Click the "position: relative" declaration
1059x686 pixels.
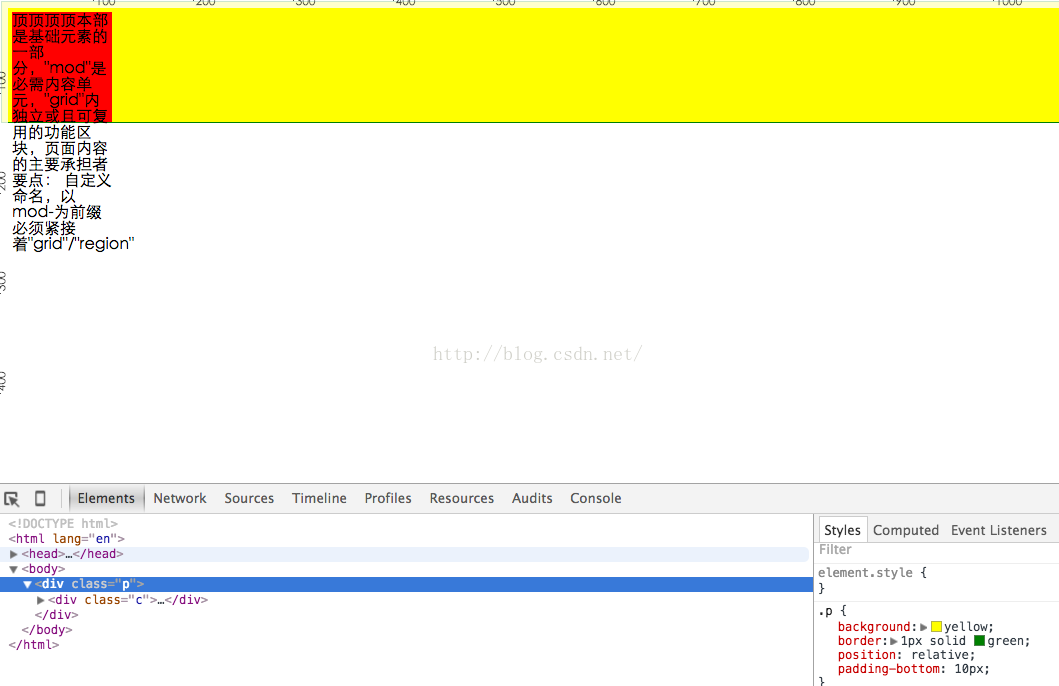(x=906, y=655)
